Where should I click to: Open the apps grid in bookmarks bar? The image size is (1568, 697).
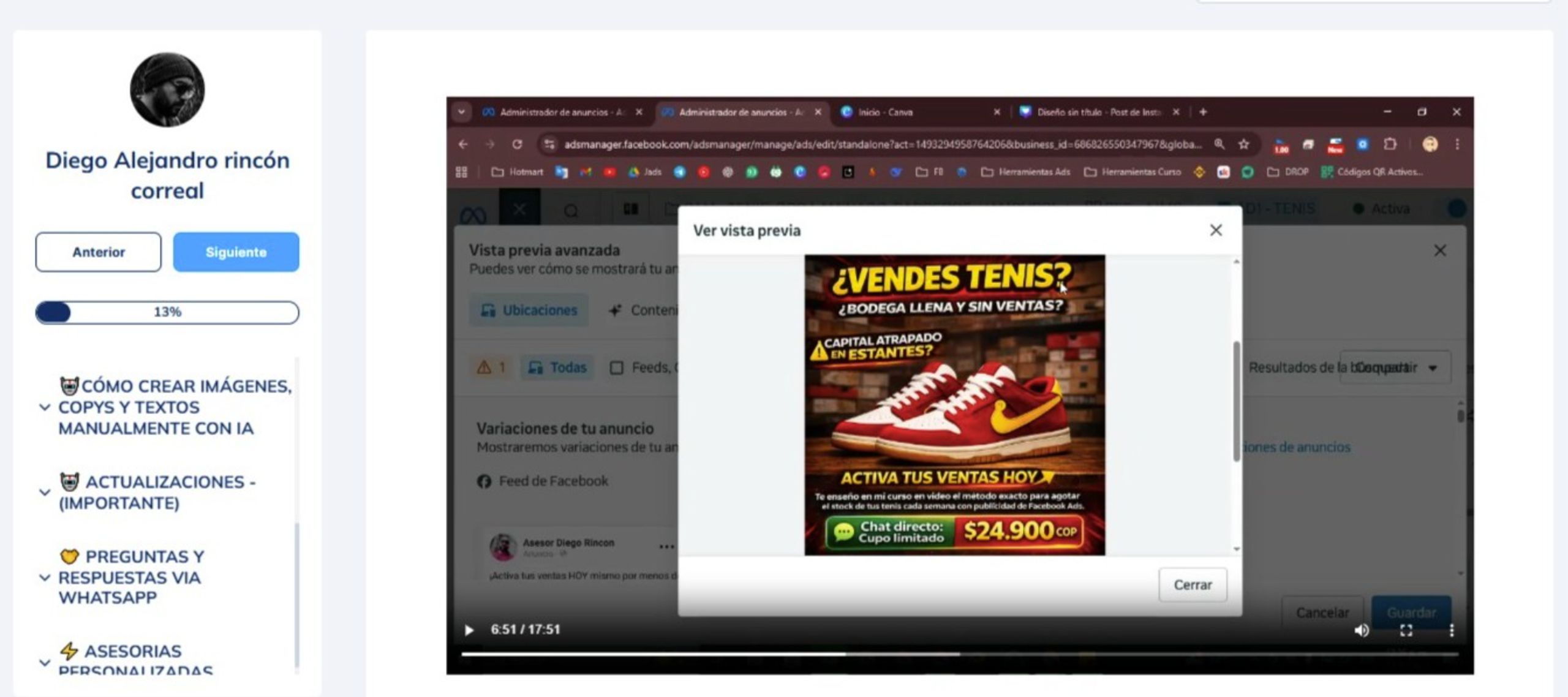[x=462, y=172]
